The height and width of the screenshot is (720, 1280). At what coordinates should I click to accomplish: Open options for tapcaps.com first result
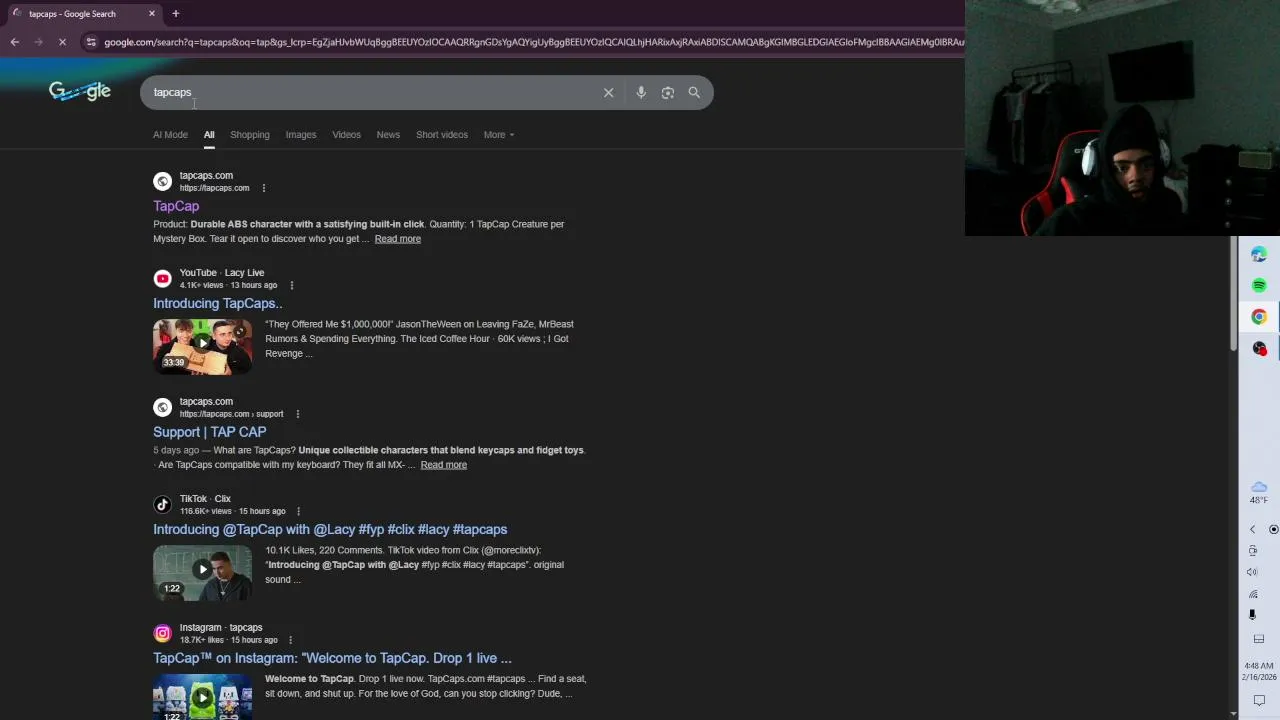coord(264,188)
